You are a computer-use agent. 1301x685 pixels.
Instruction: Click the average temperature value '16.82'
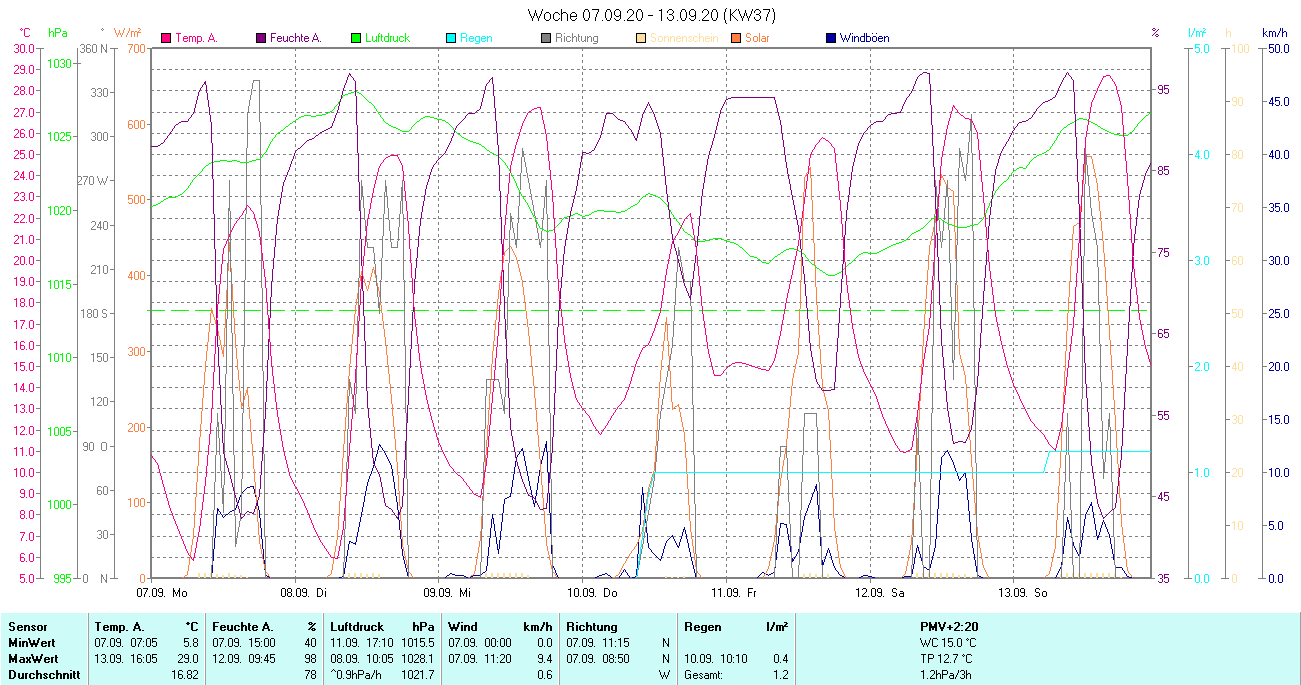[187, 675]
